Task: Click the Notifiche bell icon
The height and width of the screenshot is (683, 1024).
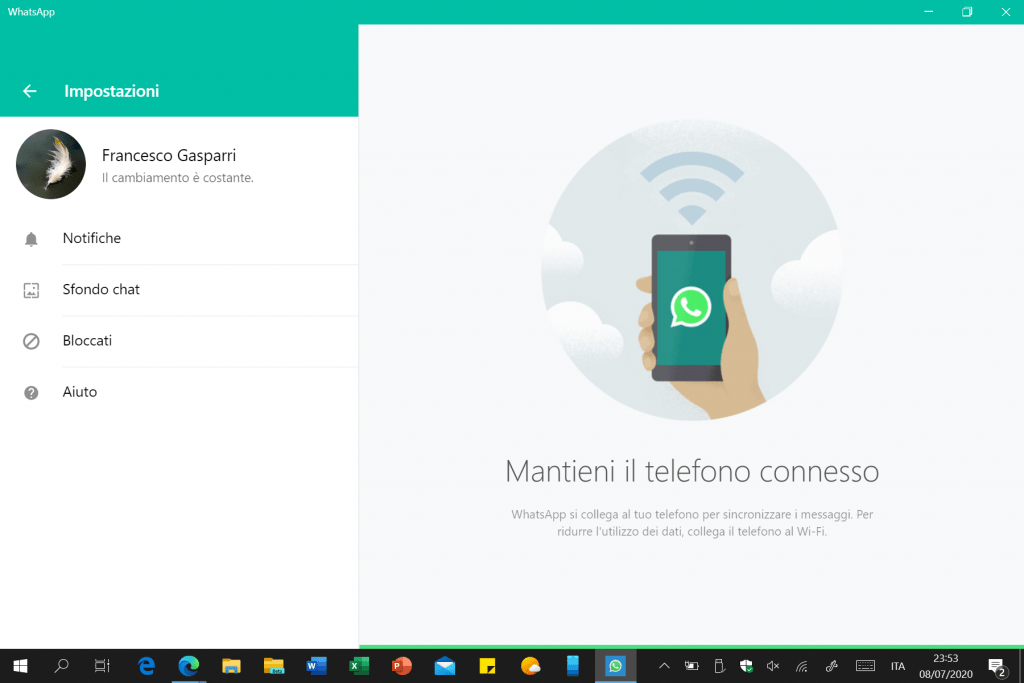Action: click(31, 239)
